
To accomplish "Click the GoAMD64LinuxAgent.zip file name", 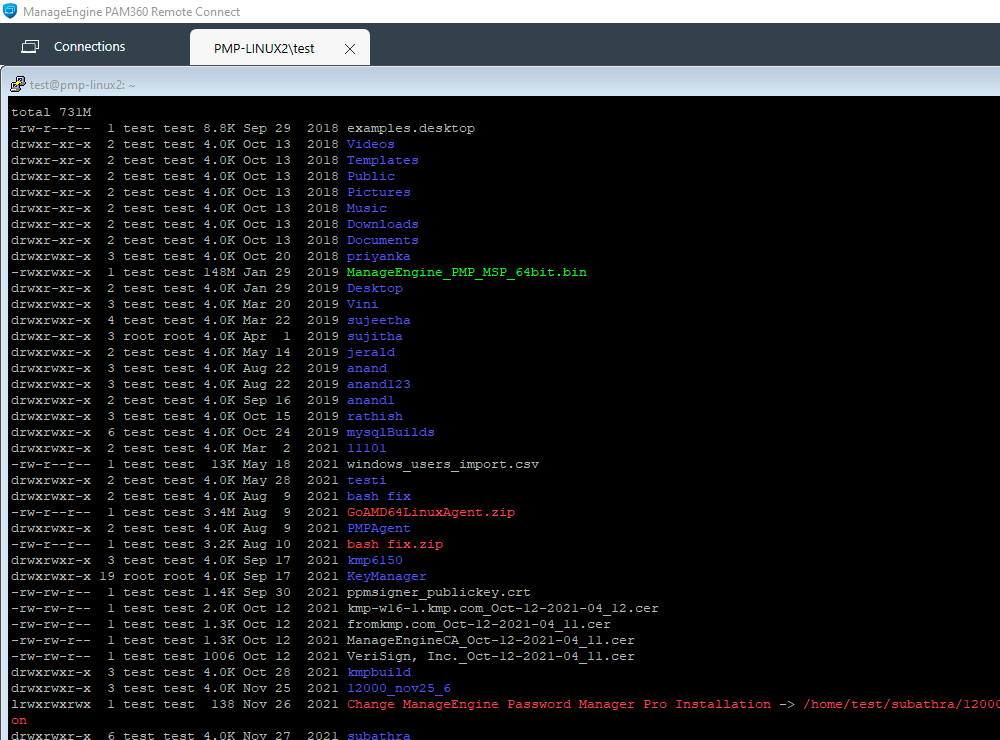I will click(x=431, y=512).
